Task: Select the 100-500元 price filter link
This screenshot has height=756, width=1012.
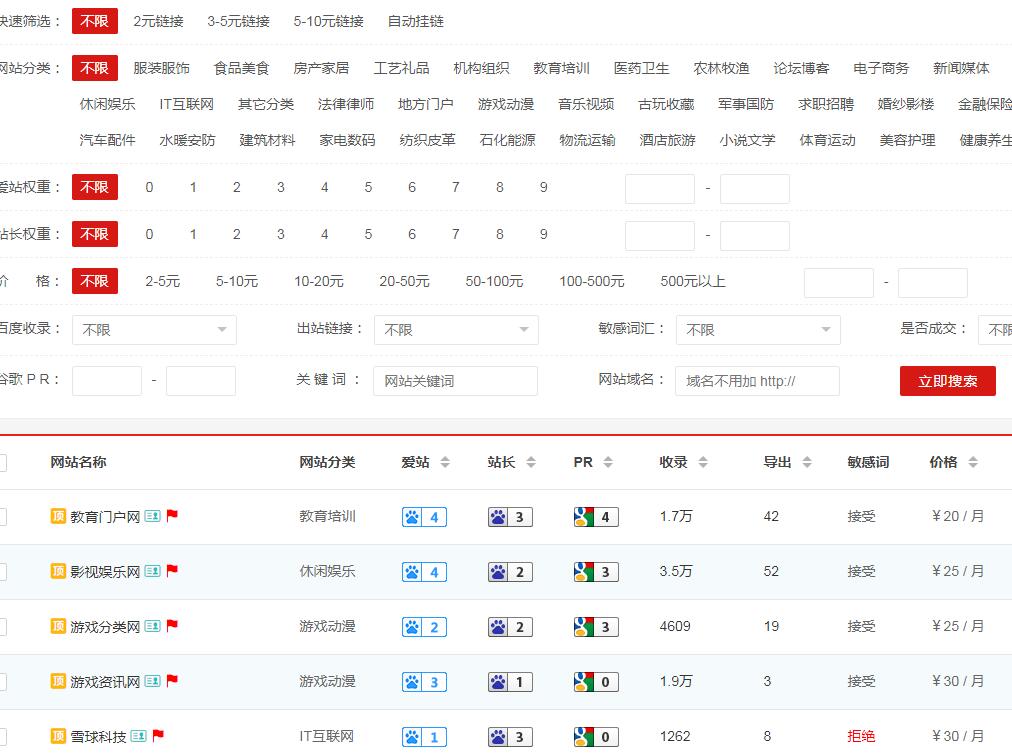Action: (592, 281)
